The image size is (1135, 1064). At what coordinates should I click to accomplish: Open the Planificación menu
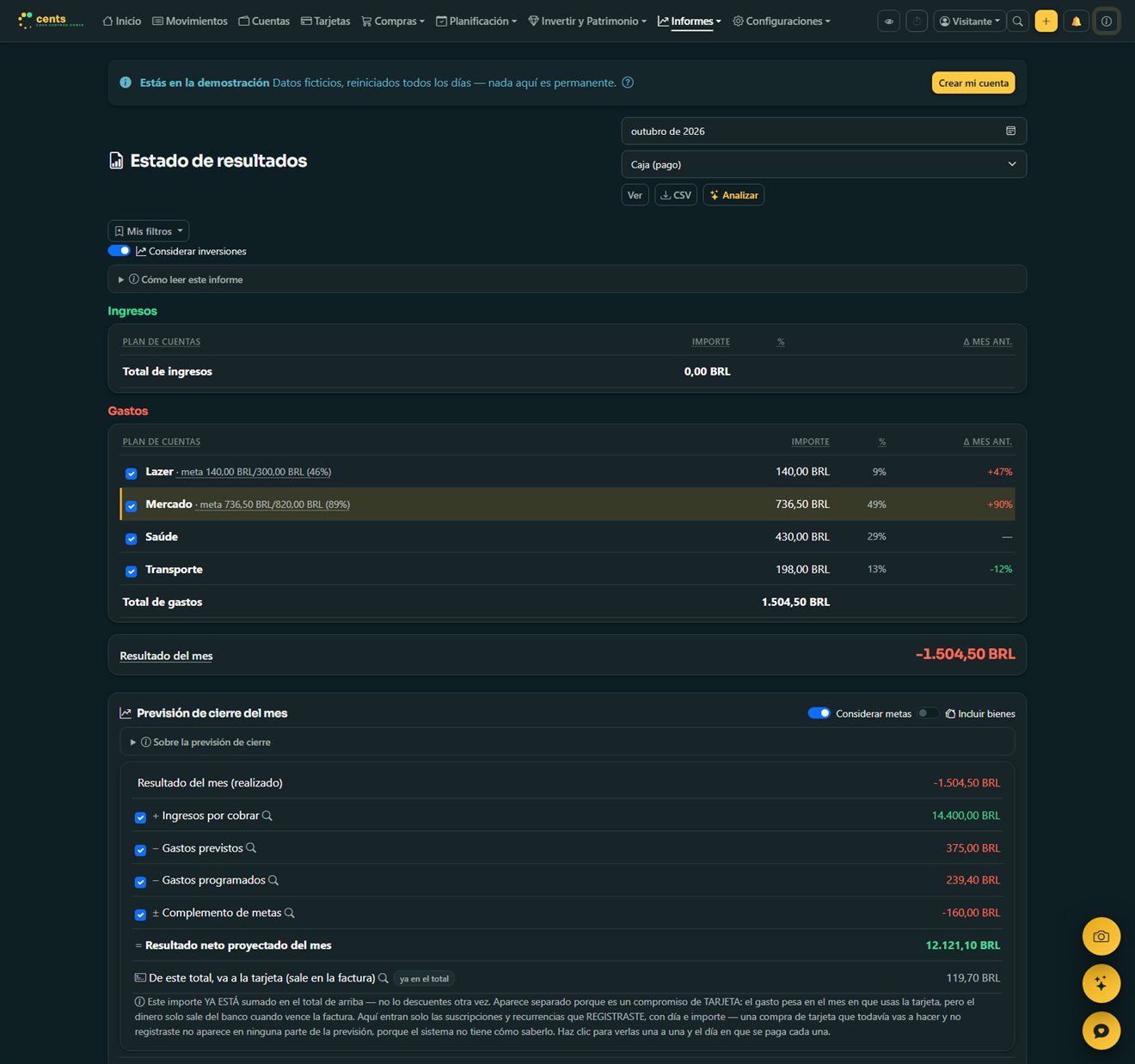coord(476,21)
